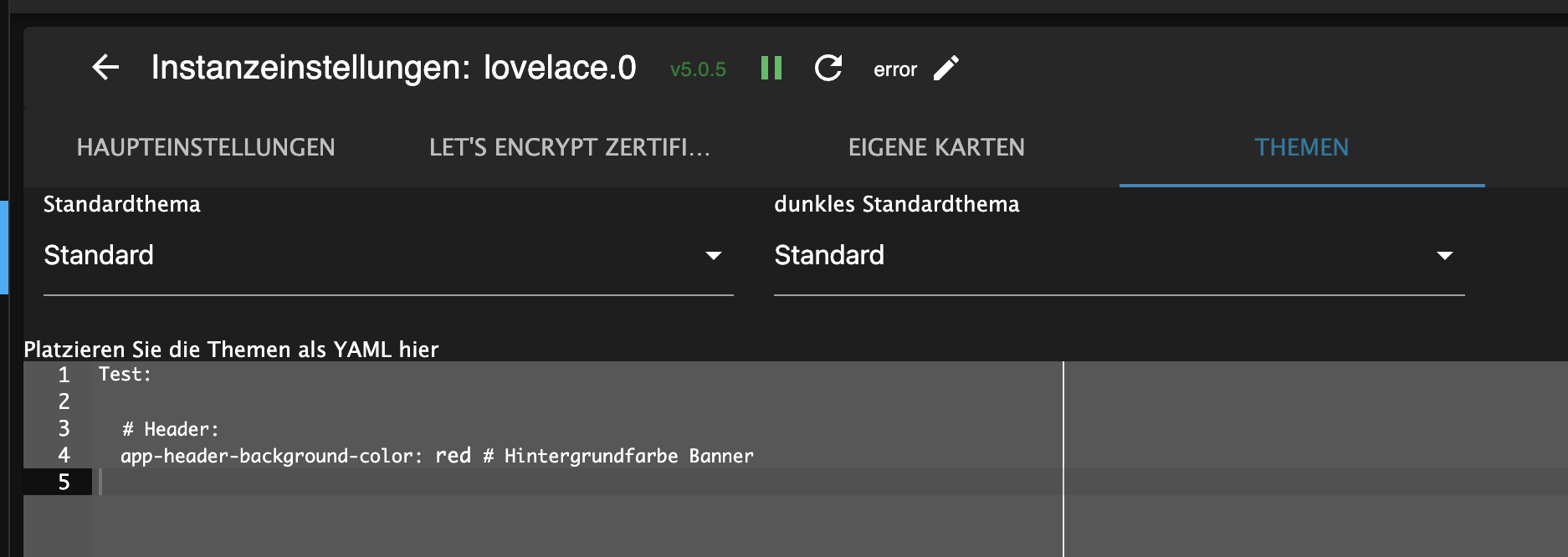The height and width of the screenshot is (557, 1568).
Task: Click the back arrow to exit instance settings
Action: pyautogui.click(x=107, y=69)
